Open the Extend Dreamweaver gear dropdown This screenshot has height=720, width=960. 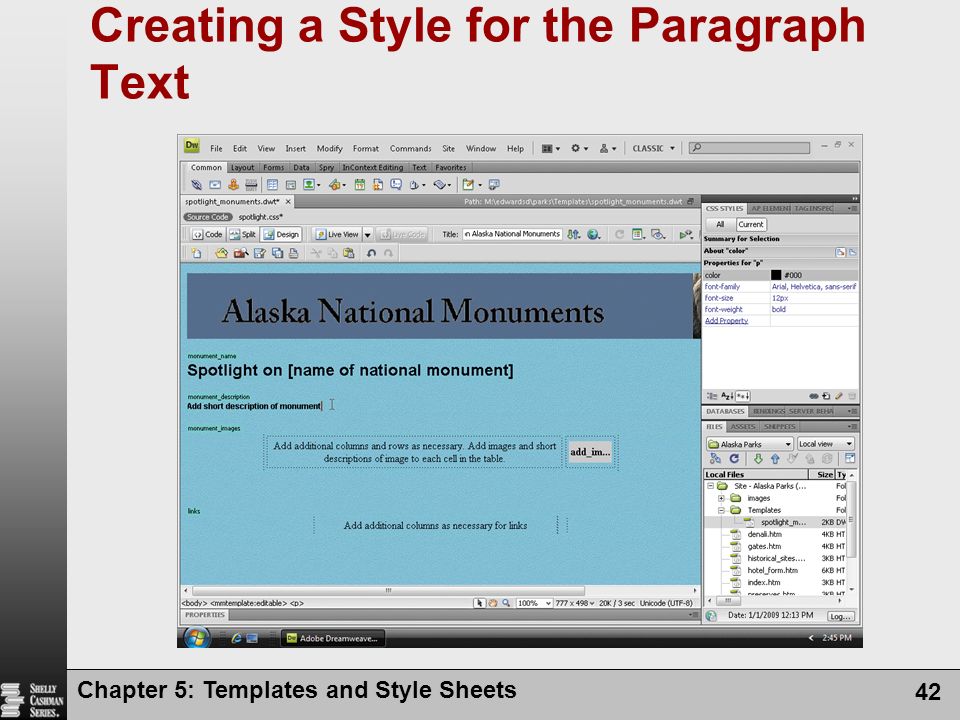[x=579, y=148]
